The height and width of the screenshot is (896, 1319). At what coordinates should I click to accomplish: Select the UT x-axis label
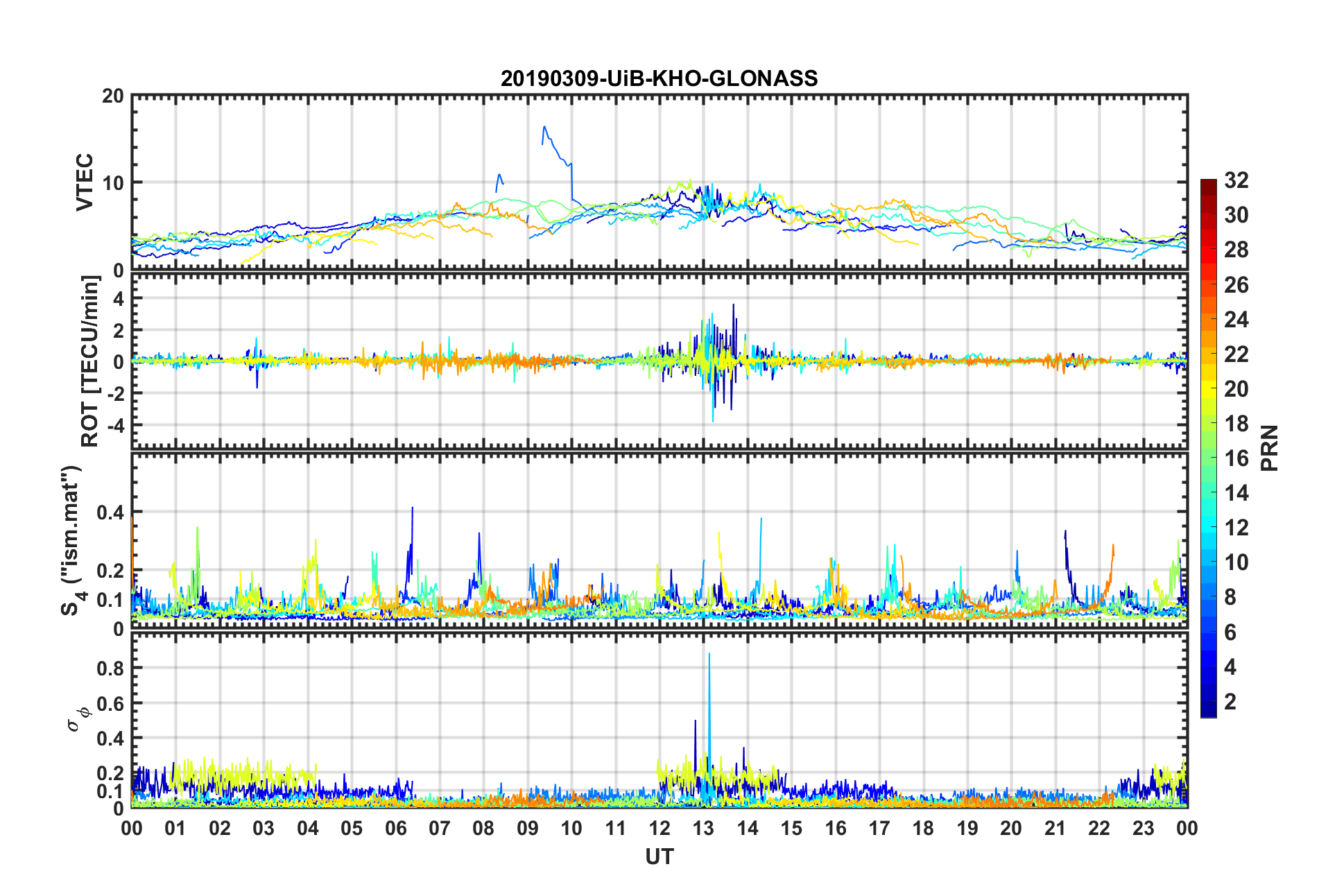659,857
